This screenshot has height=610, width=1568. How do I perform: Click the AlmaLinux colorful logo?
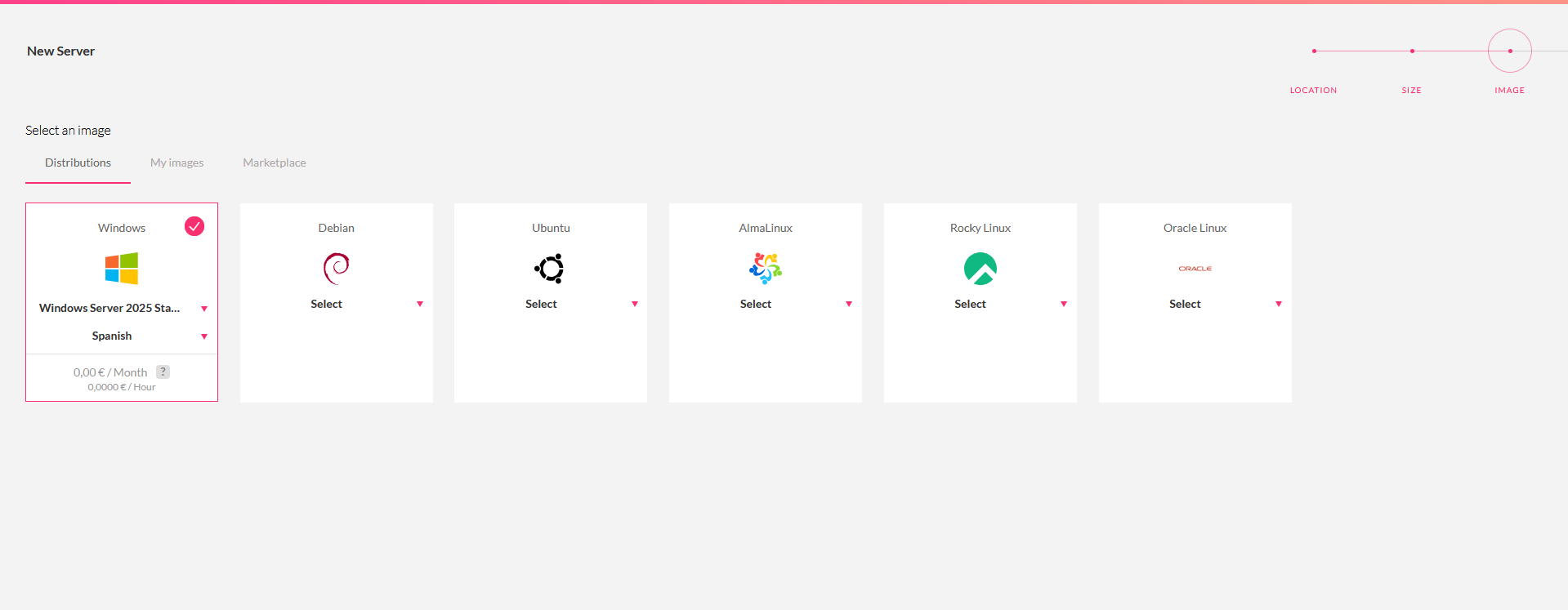(x=766, y=268)
